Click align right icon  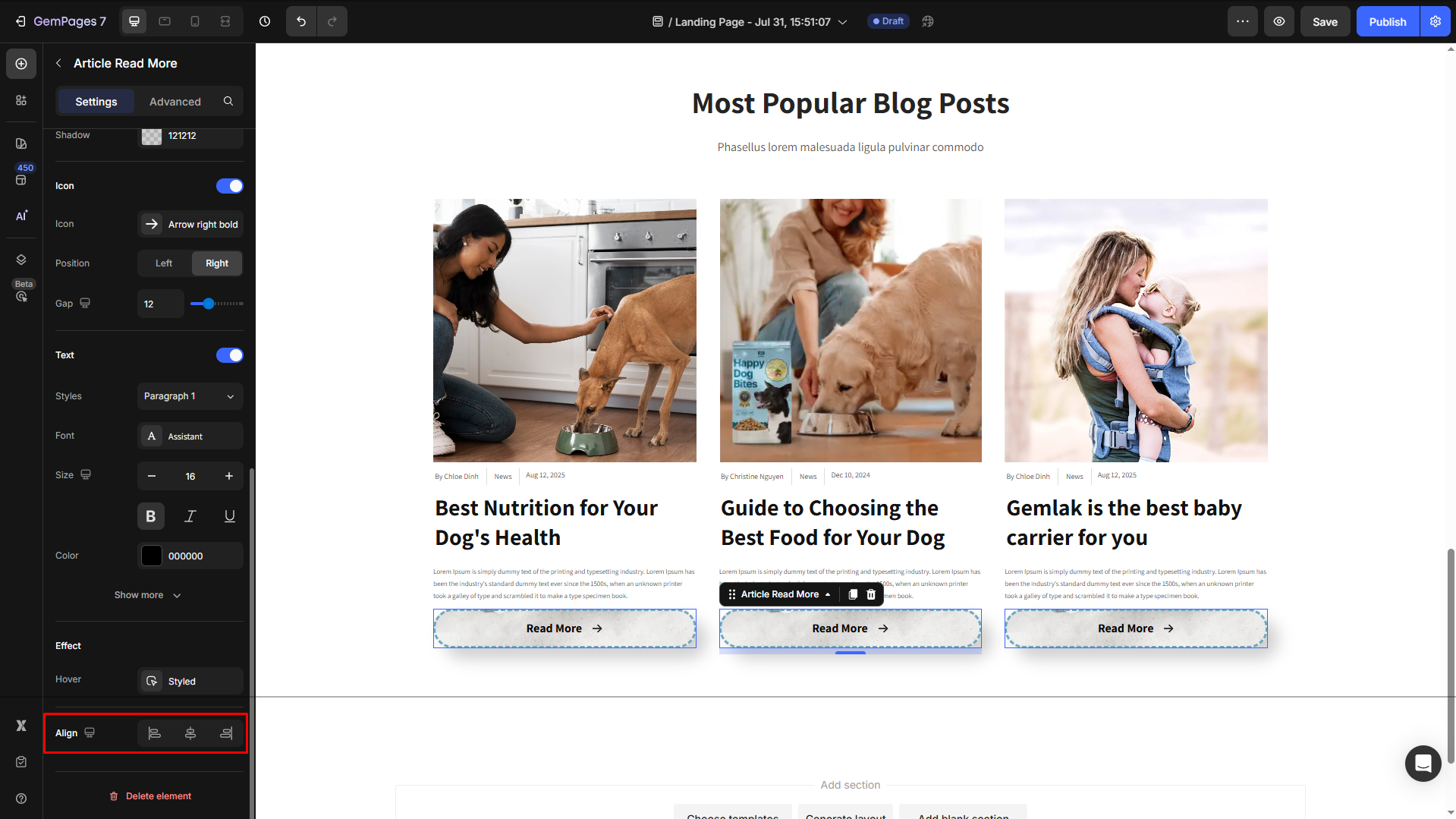click(226, 733)
